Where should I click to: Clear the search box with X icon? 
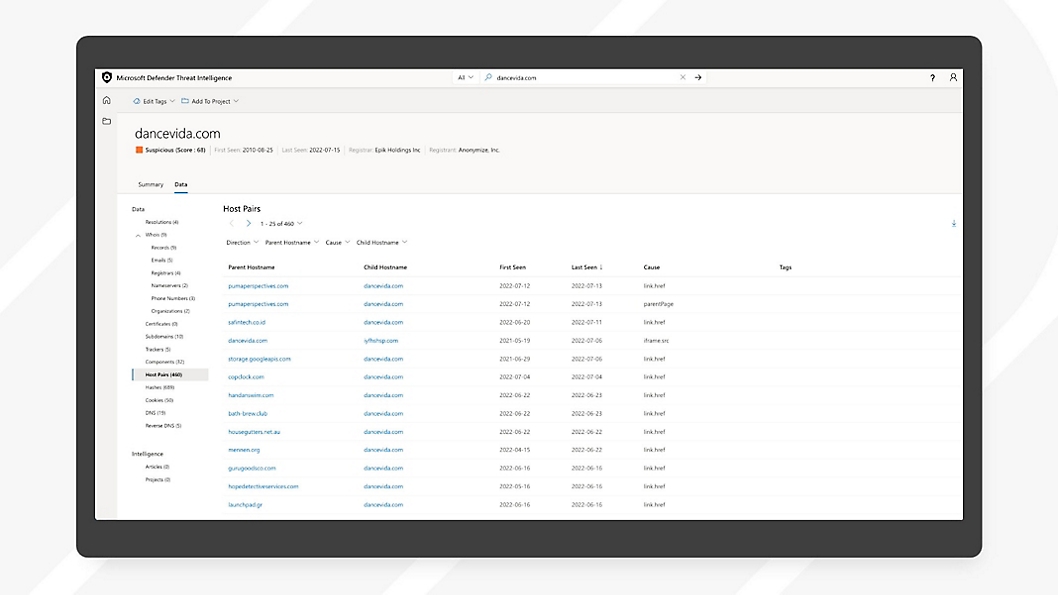tap(683, 77)
